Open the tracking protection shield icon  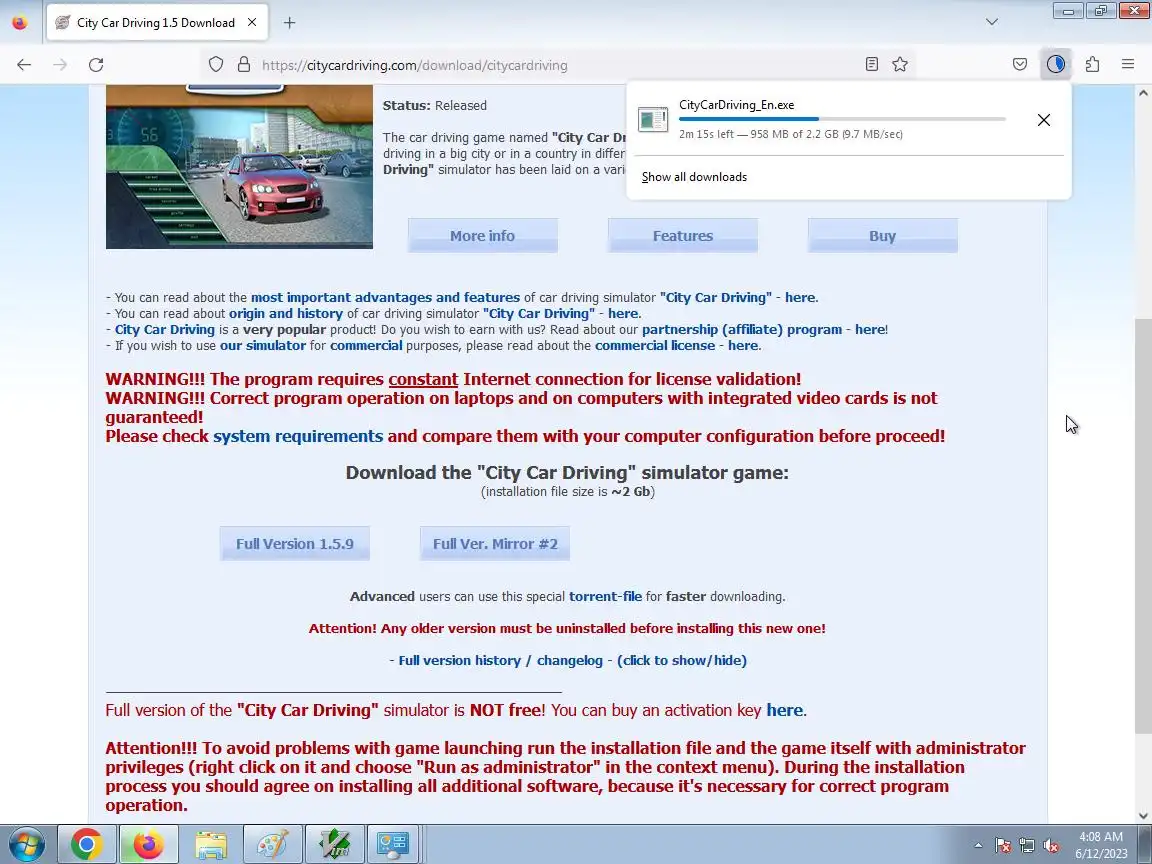pos(215,65)
